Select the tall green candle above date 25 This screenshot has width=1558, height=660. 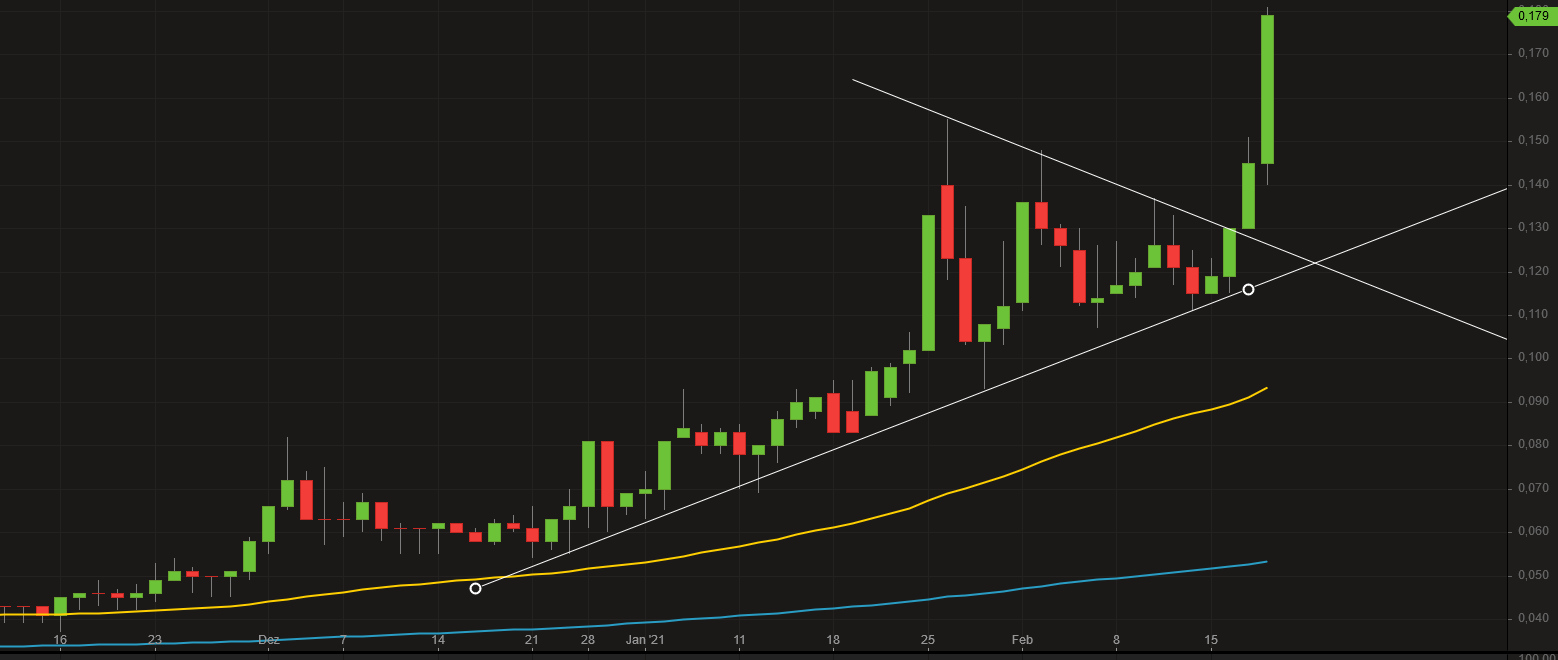tap(928, 283)
